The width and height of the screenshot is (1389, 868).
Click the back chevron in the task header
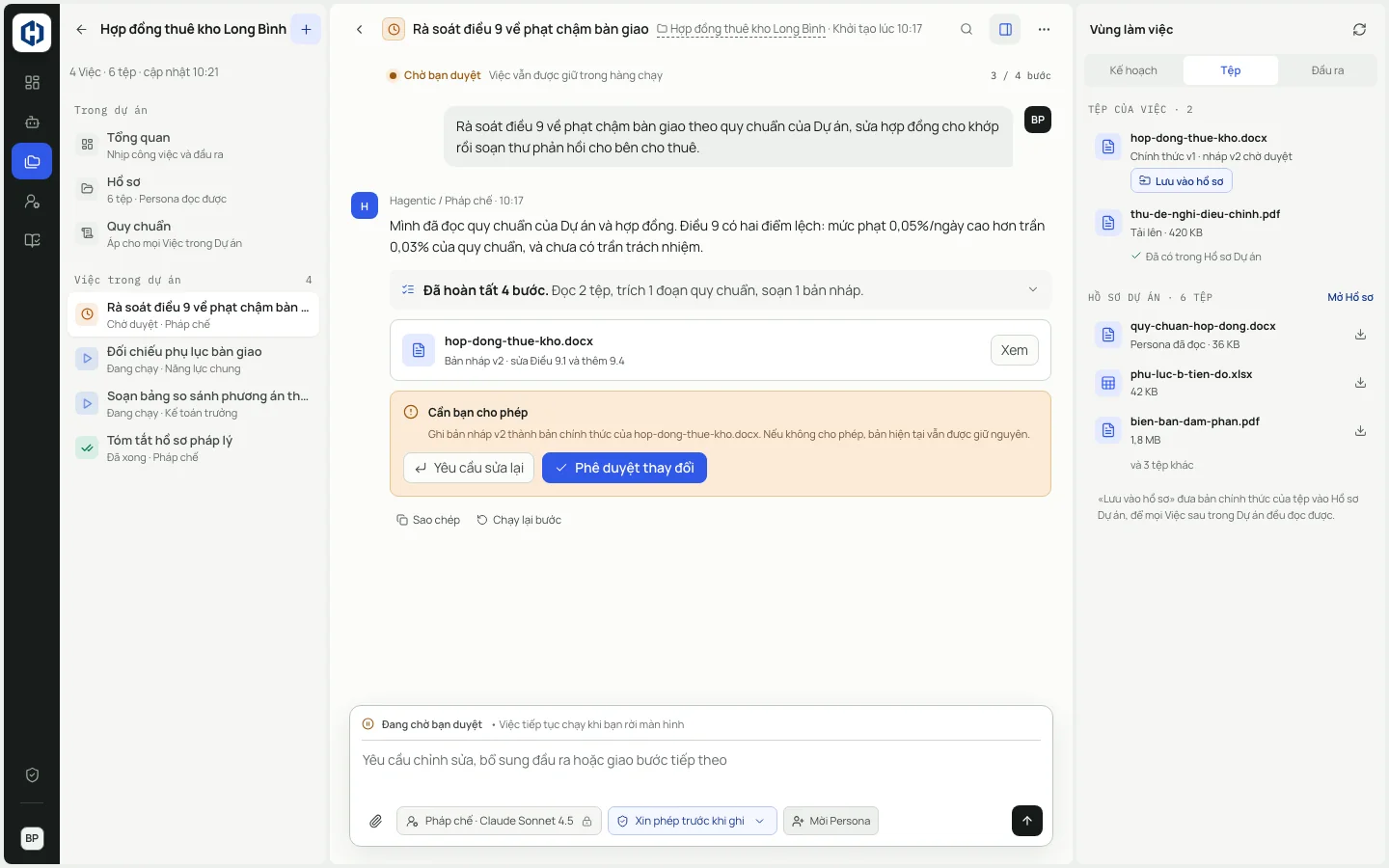tap(360, 30)
